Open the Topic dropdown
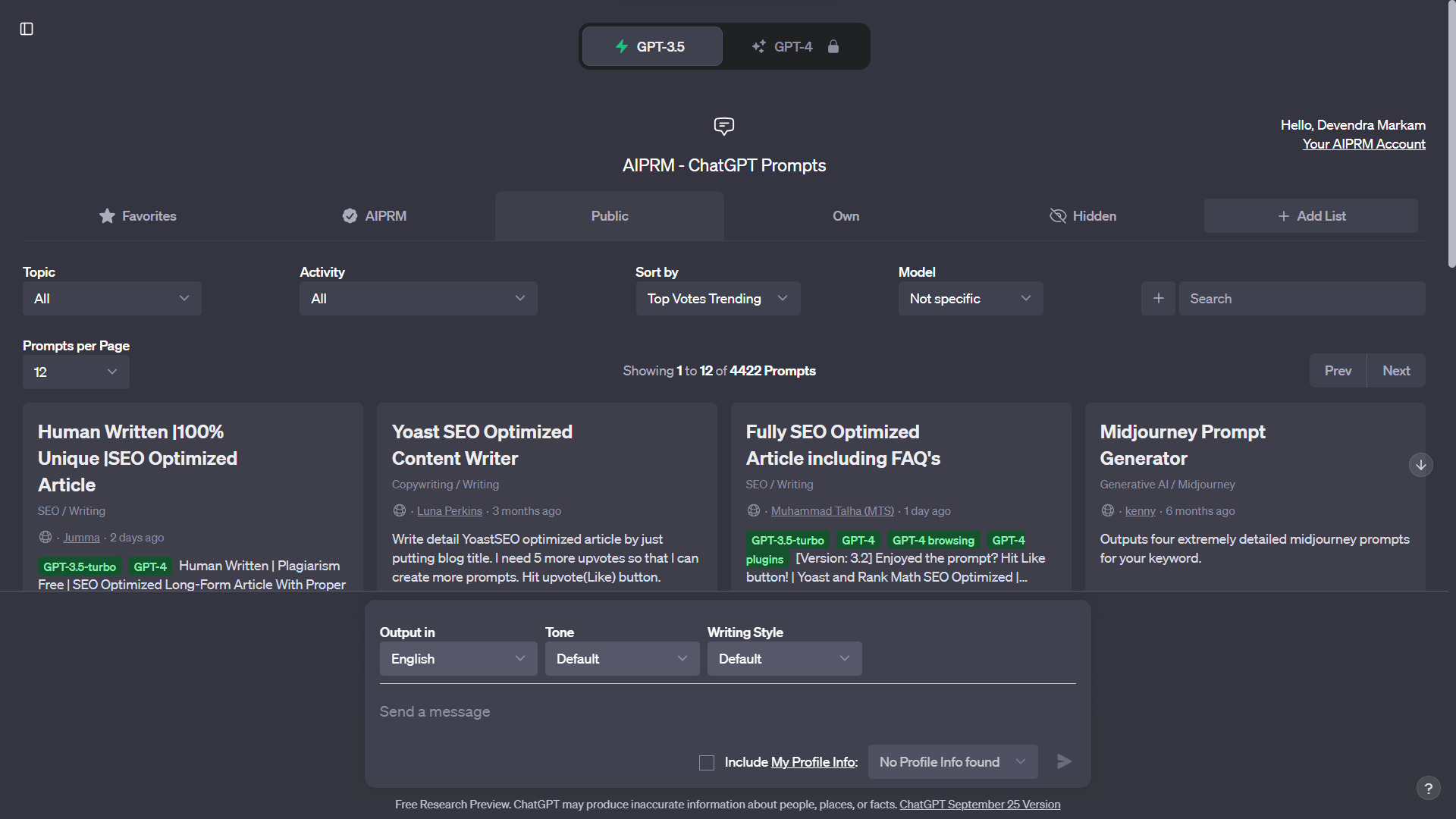The height and width of the screenshot is (819, 1456). point(112,299)
